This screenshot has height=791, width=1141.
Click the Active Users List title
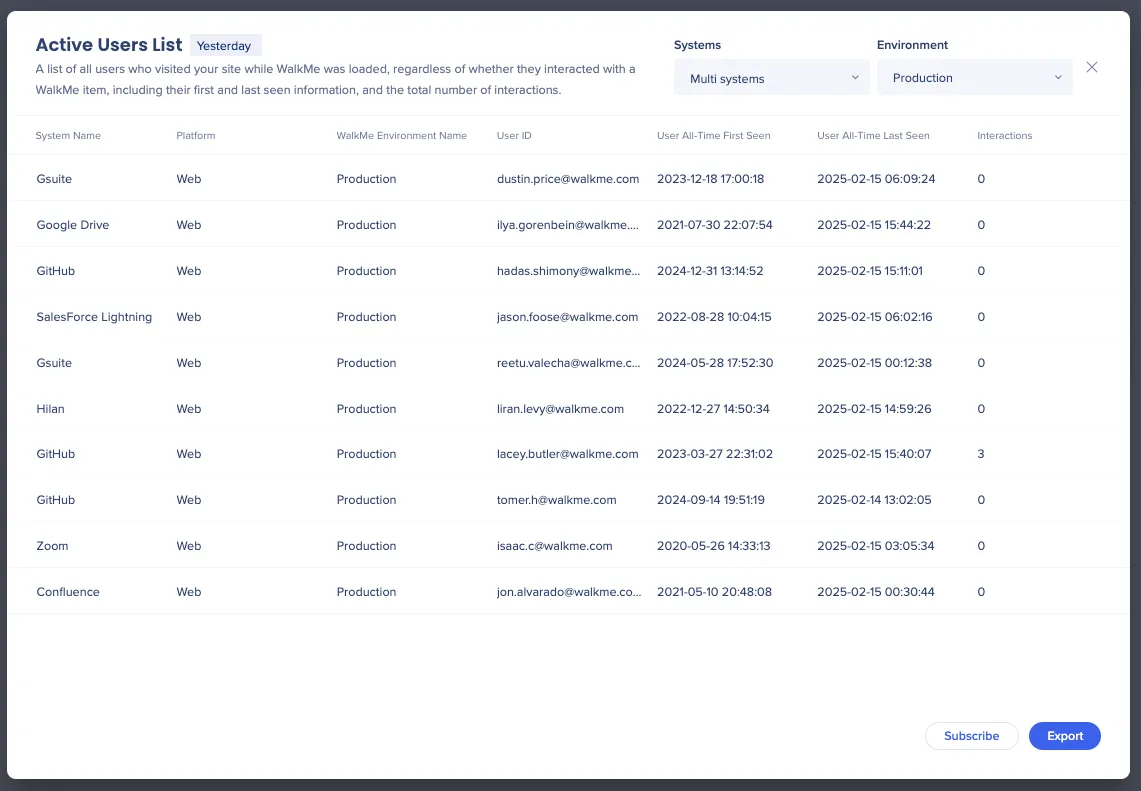click(x=109, y=44)
